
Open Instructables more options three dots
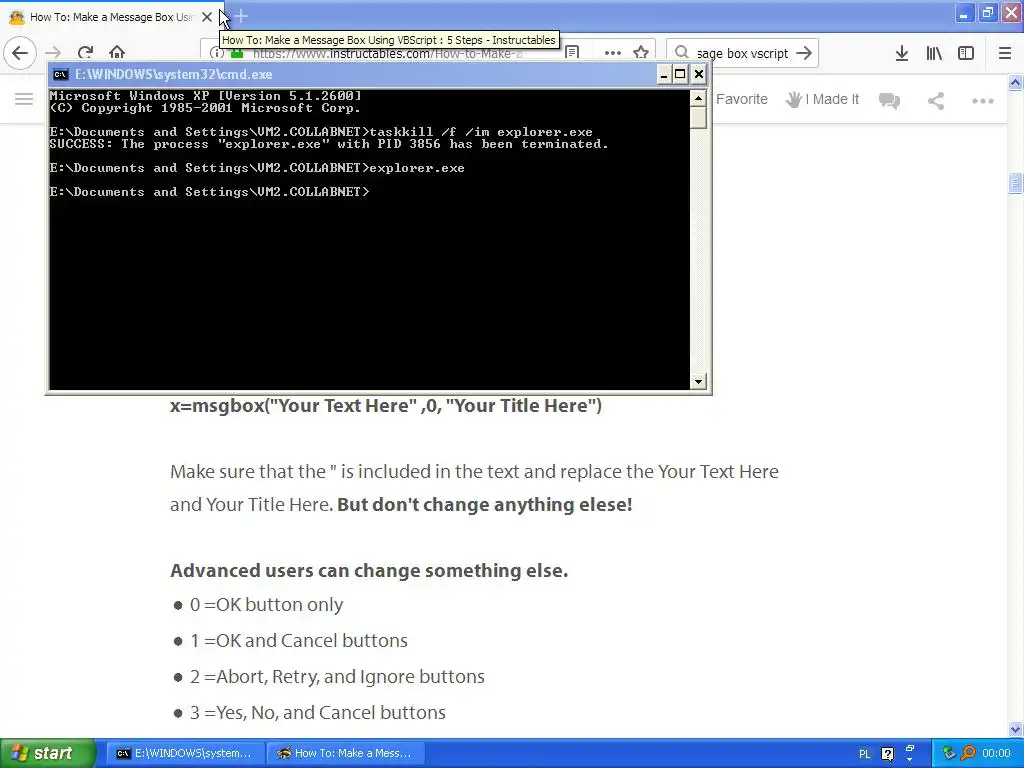(982, 101)
